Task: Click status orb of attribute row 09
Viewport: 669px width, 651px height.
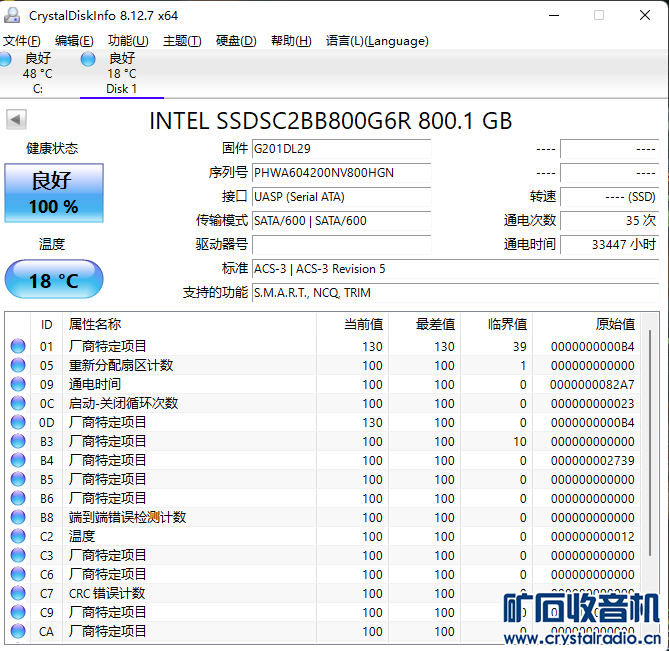Action: click(18, 384)
